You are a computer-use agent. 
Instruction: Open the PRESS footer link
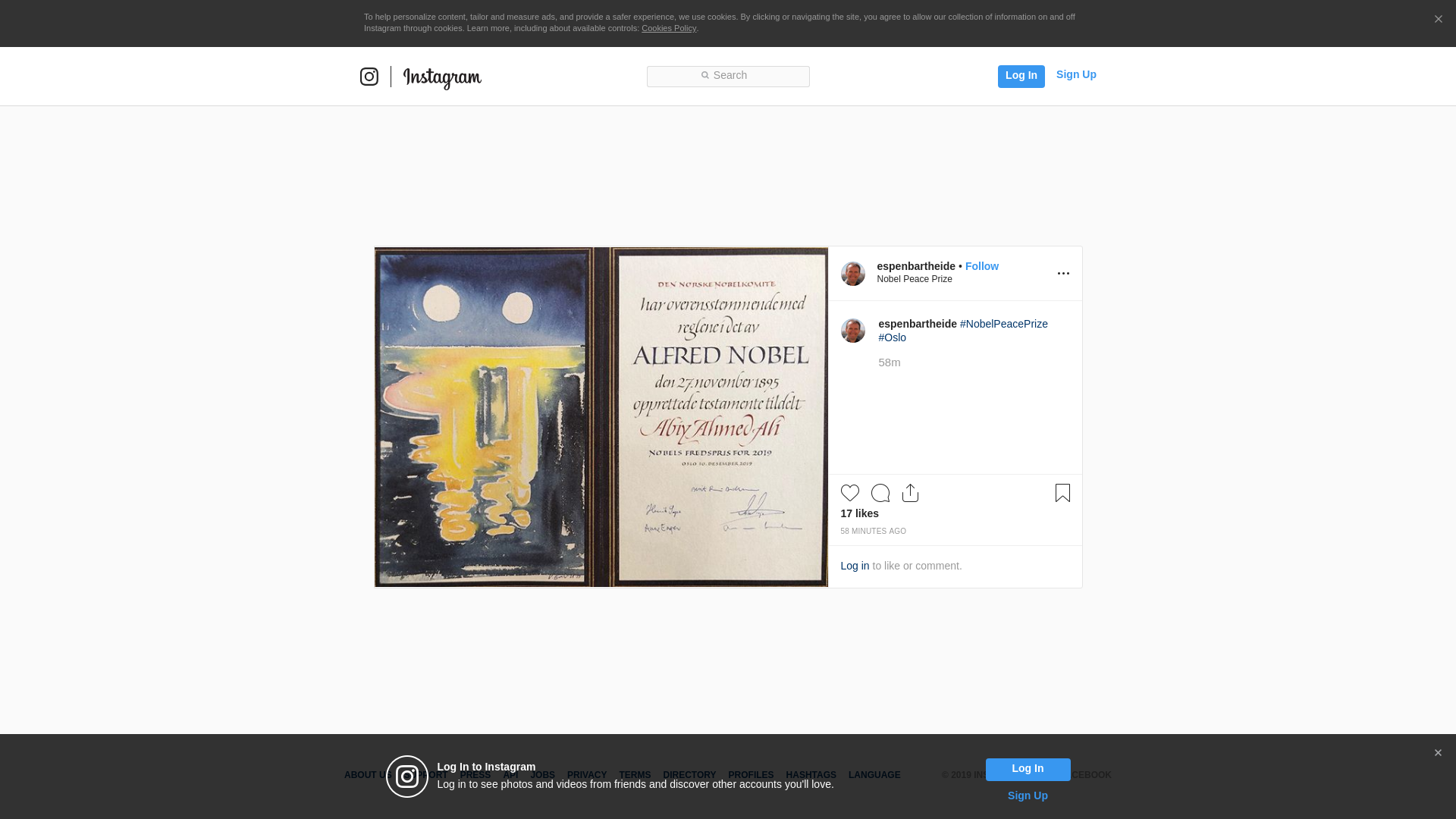coord(474,775)
